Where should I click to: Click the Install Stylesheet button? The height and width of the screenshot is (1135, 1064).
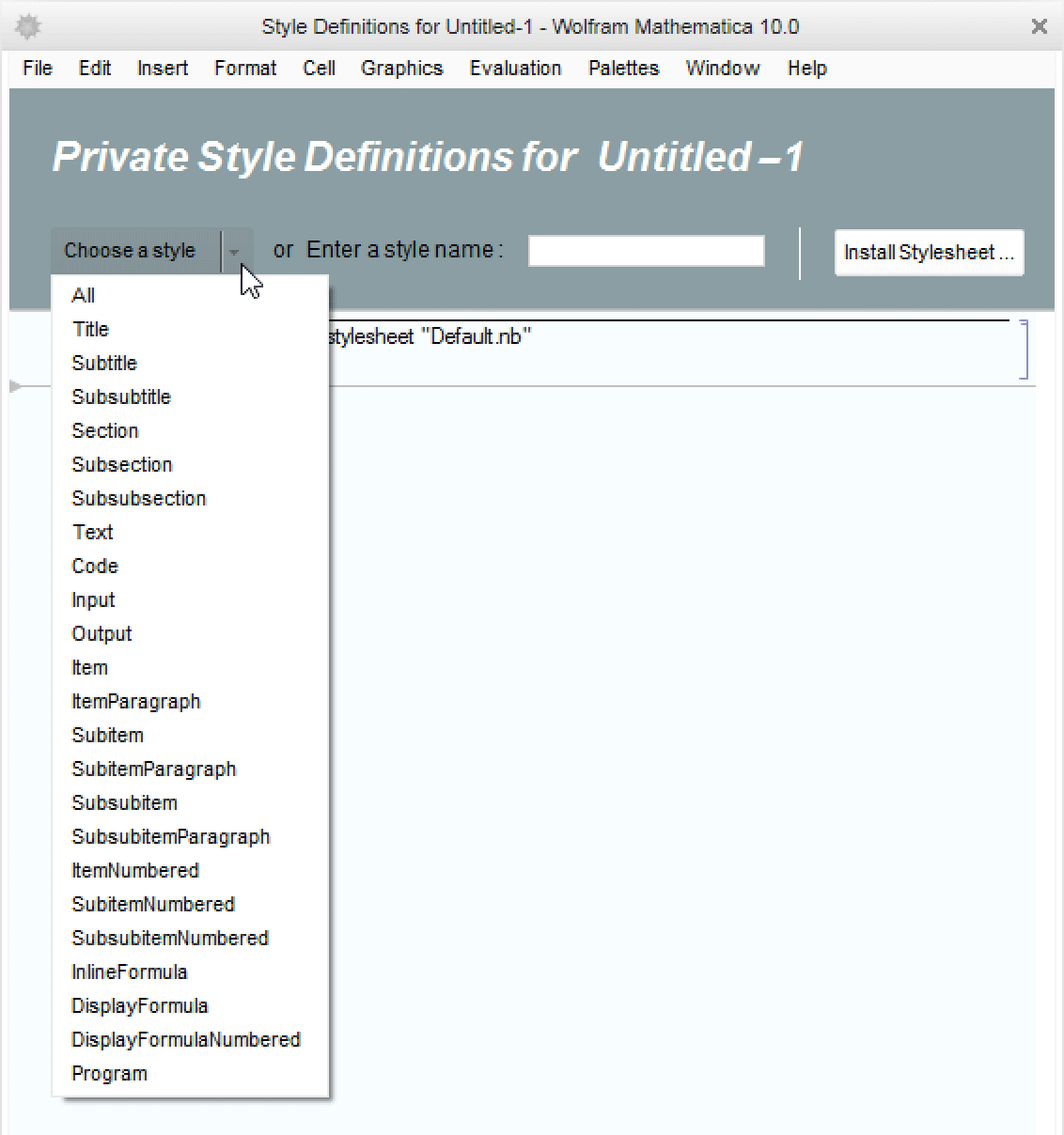pos(928,252)
